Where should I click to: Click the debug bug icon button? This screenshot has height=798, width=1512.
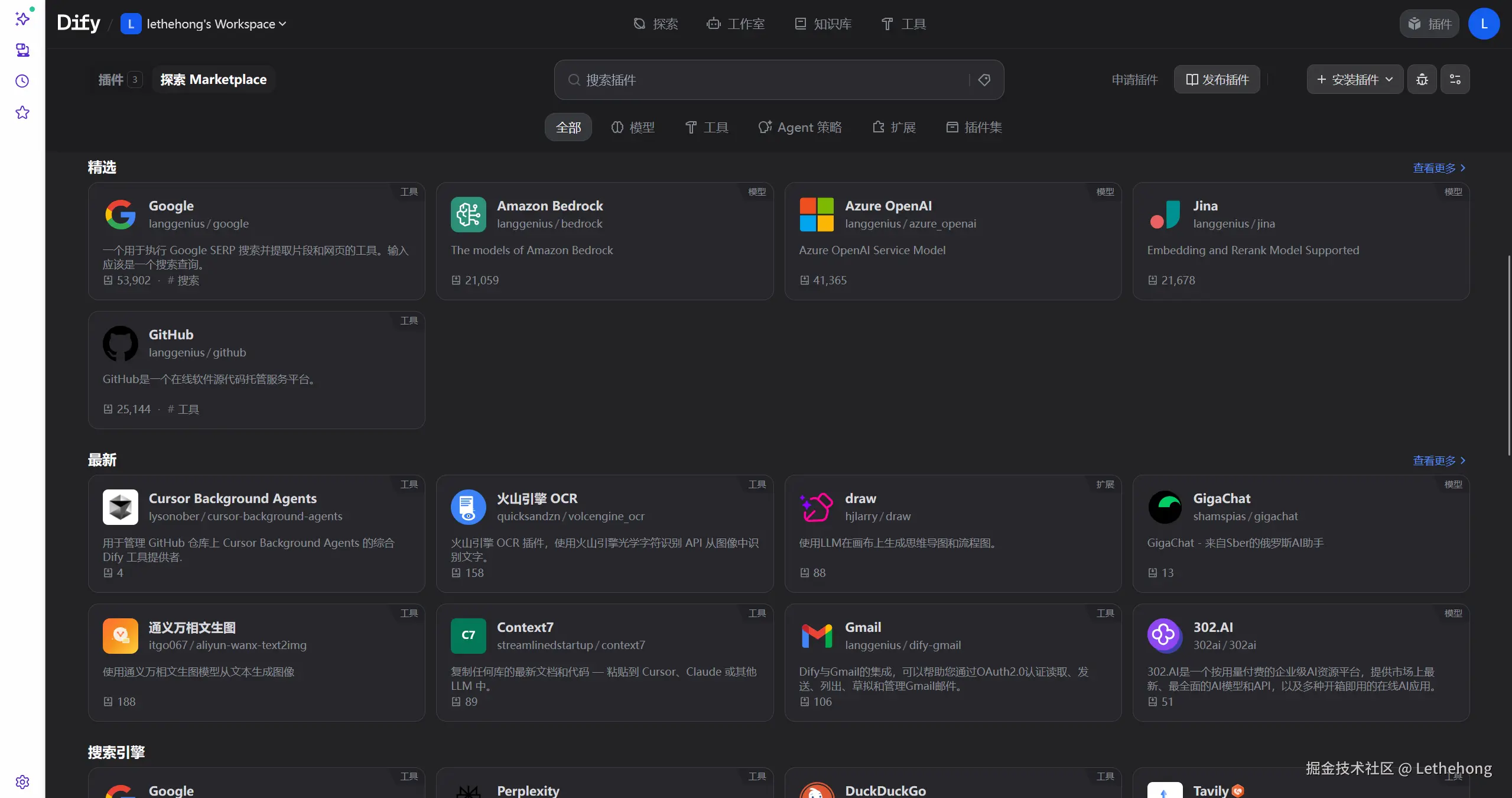pyautogui.click(x=1422, y=79)
